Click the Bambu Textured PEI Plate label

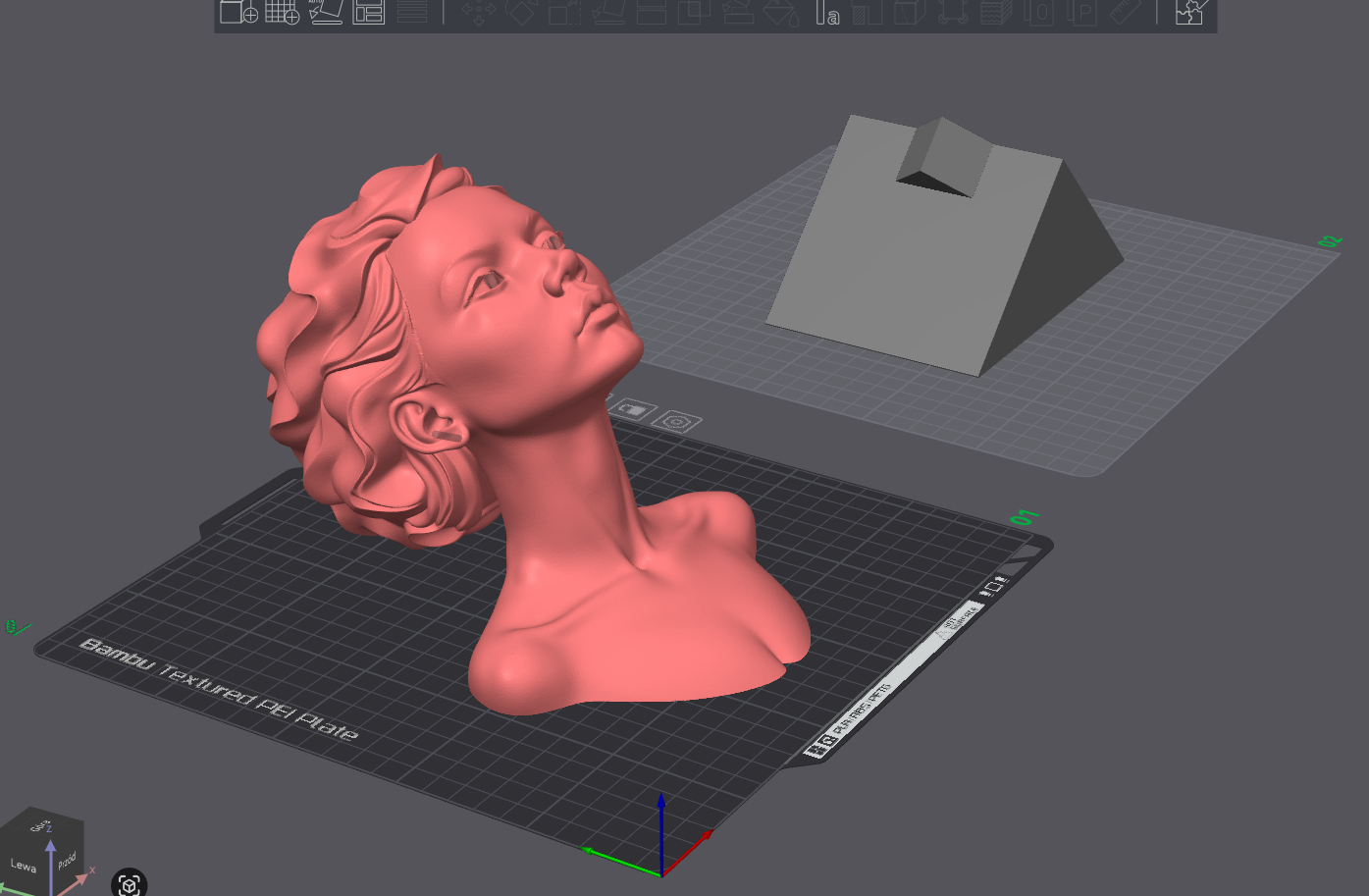pyautogui.click(x=219, y=689)
